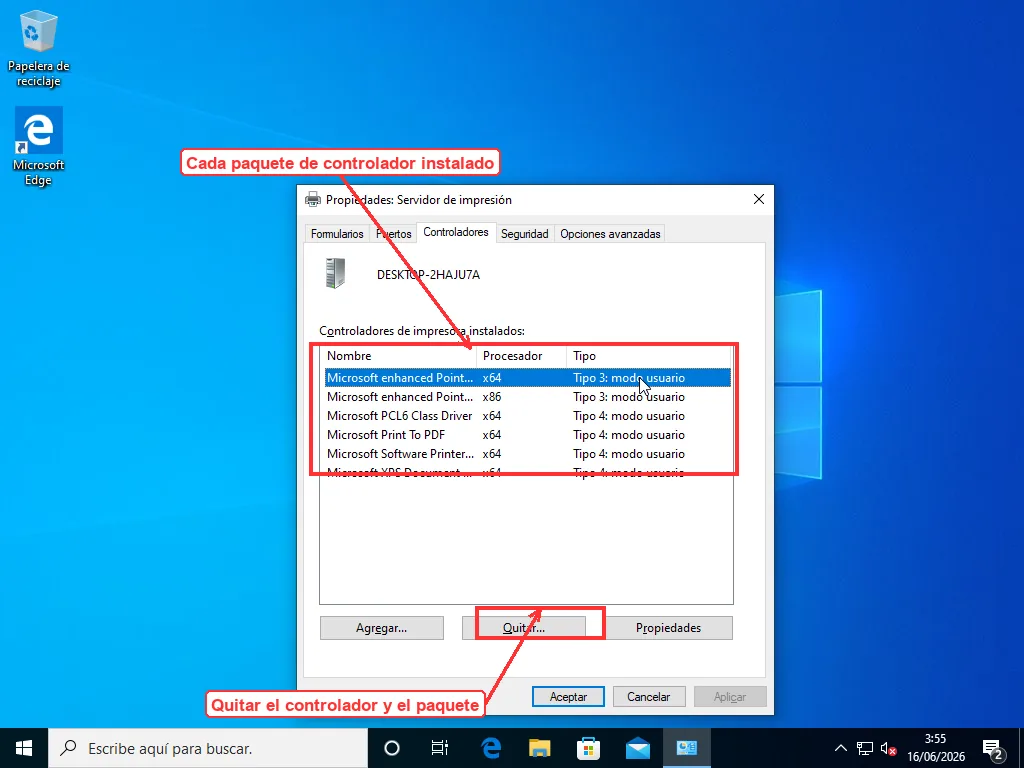Sort drivers by the Tipo column header
This screenshot has width=1024, height=768.
(x=649, y=356)
